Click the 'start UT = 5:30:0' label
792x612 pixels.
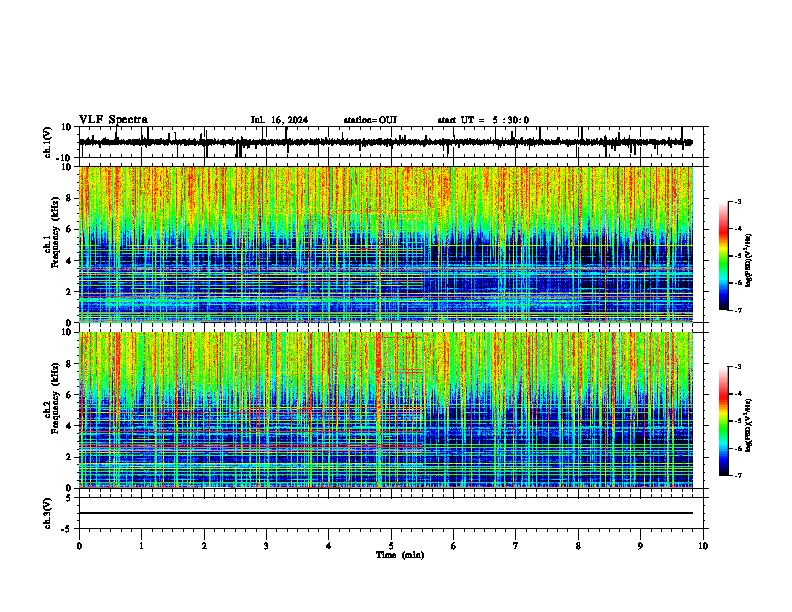click(x=483, y=120)
